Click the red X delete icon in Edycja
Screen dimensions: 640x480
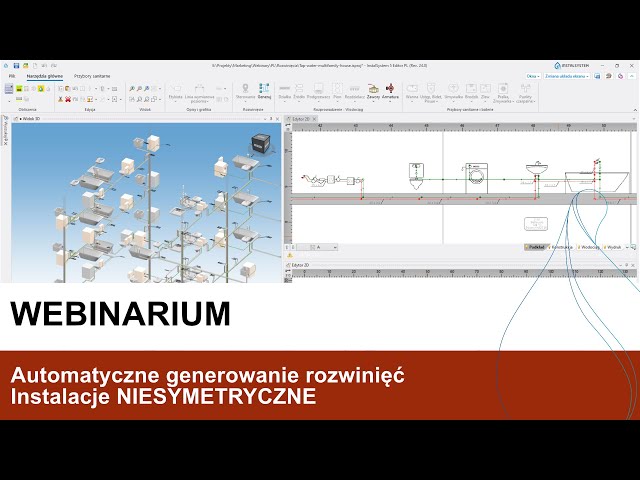pos(68,99)
